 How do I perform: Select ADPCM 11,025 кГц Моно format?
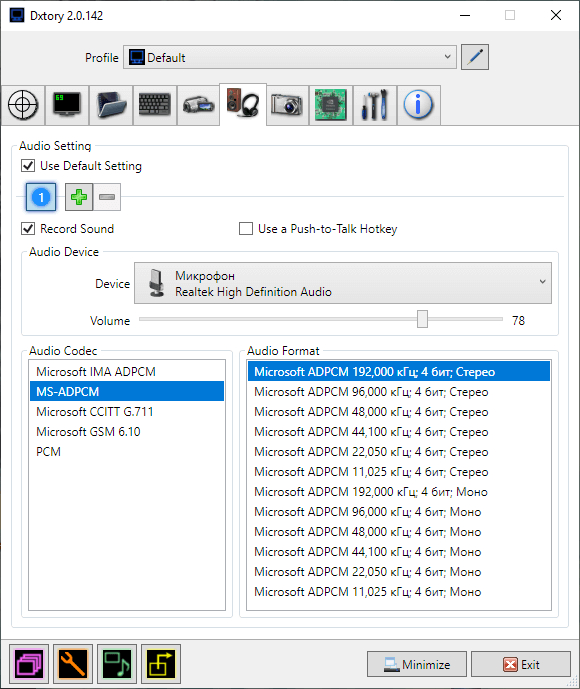coord(399,592)
